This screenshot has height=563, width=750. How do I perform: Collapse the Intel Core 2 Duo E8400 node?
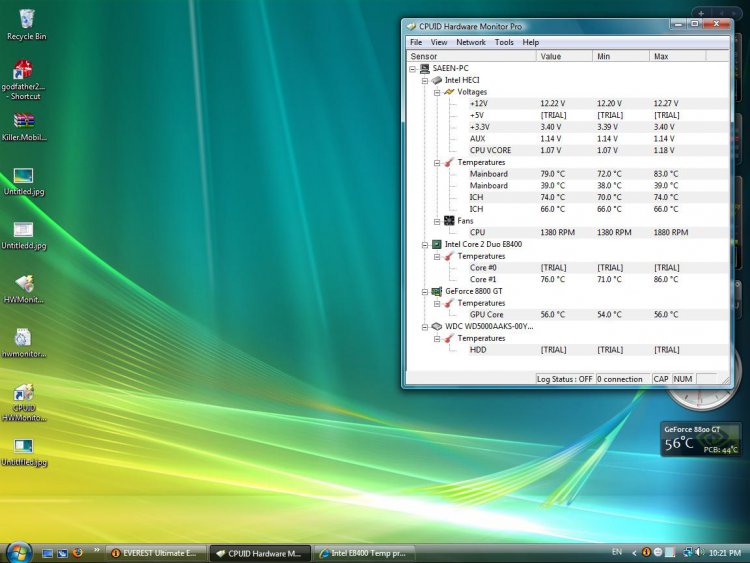click(425, 245)
